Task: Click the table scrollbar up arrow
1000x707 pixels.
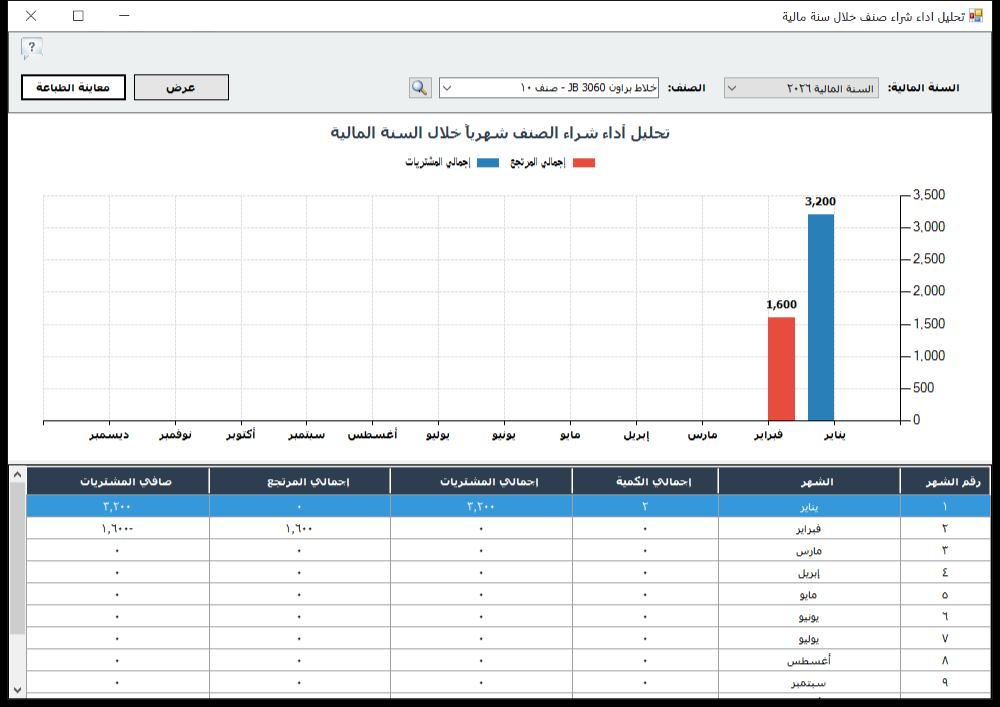Action: point(17,475)
